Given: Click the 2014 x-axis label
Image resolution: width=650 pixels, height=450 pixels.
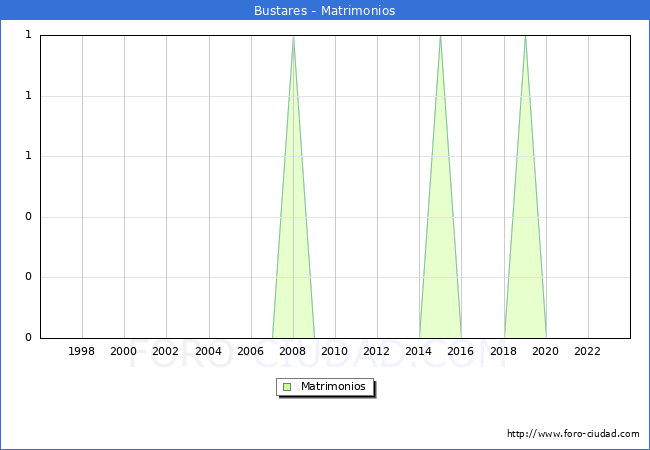Looking at the screenshot, I should tap(419, 351).
